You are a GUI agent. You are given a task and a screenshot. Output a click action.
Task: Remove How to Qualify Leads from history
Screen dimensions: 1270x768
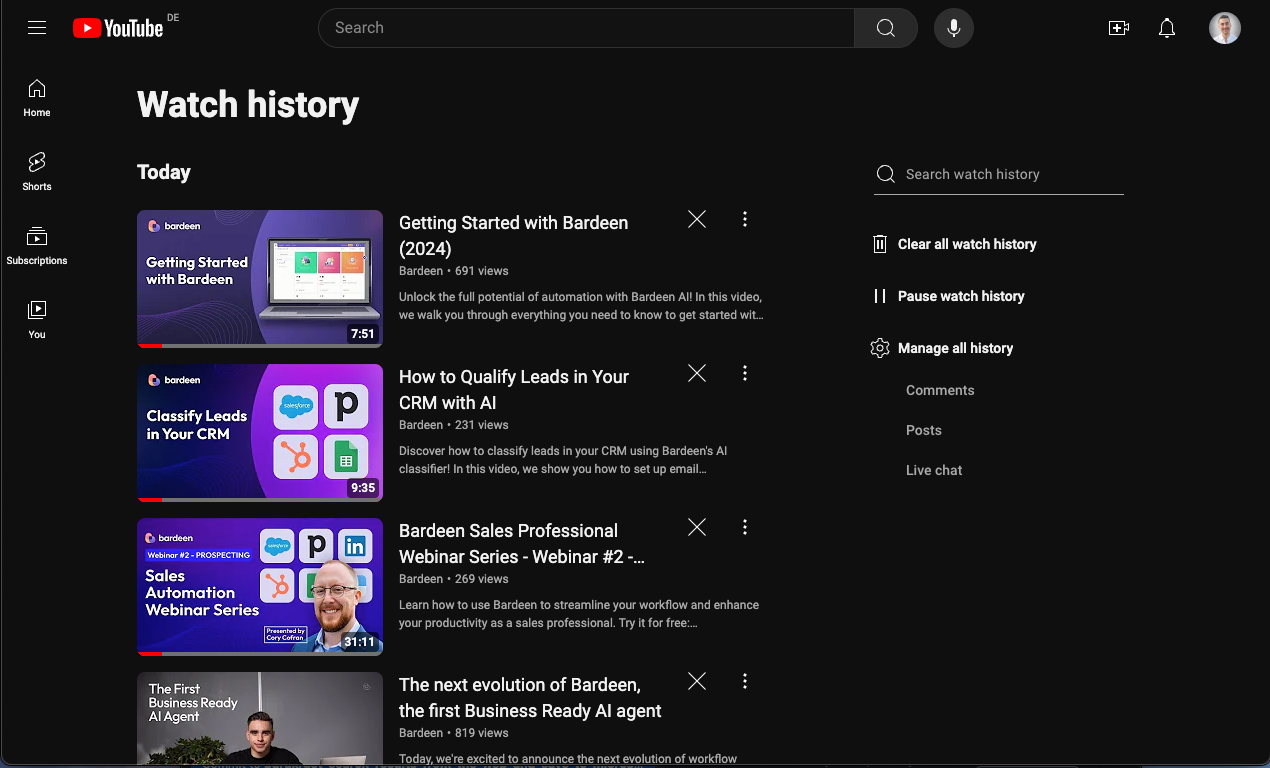697,373
